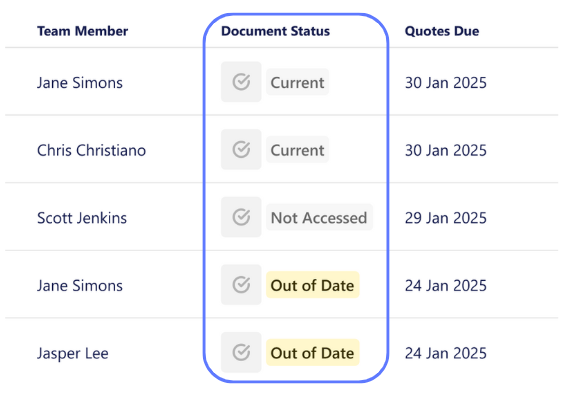Select 24 Jan 2025 date in Jasper Lee's row
Image resolution: width=562 pixels, height=412 pixels.
tap(446, 353)
